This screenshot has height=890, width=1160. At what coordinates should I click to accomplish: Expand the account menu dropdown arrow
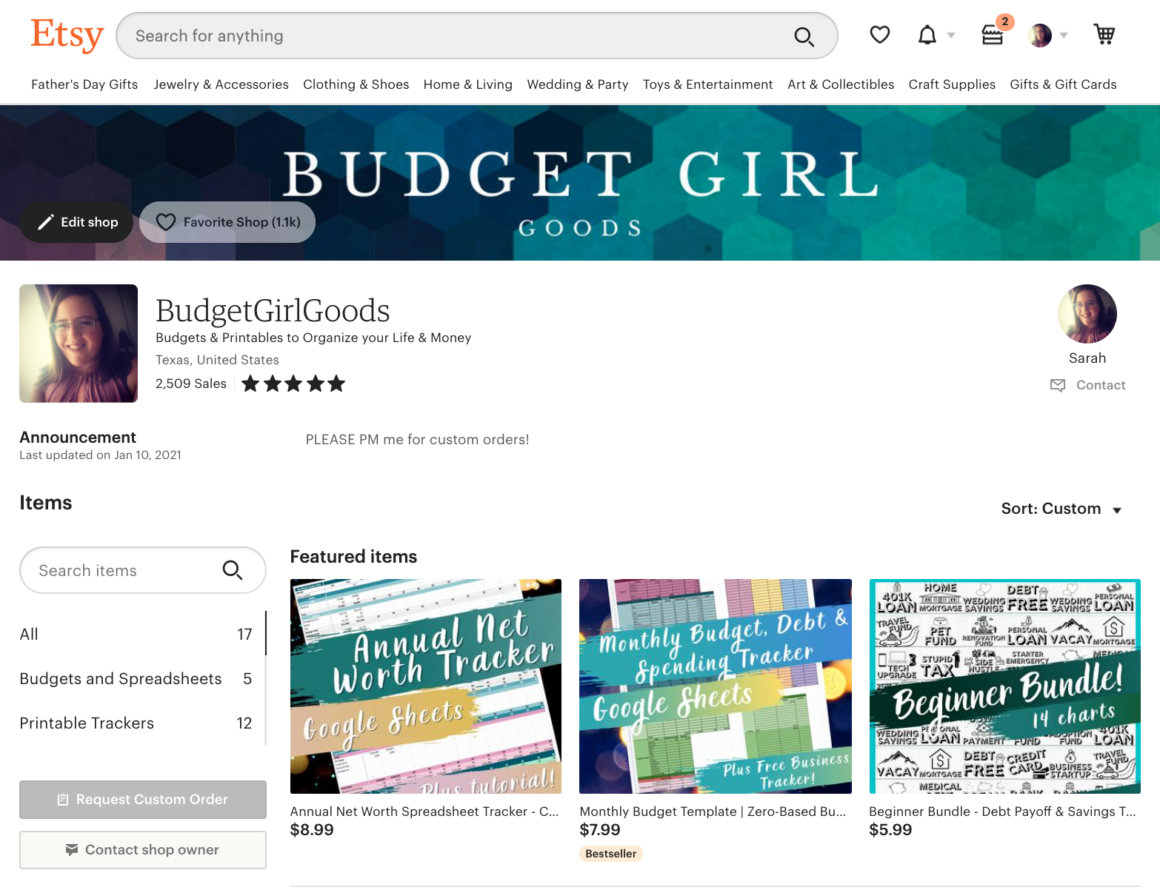pos(1064,35)
